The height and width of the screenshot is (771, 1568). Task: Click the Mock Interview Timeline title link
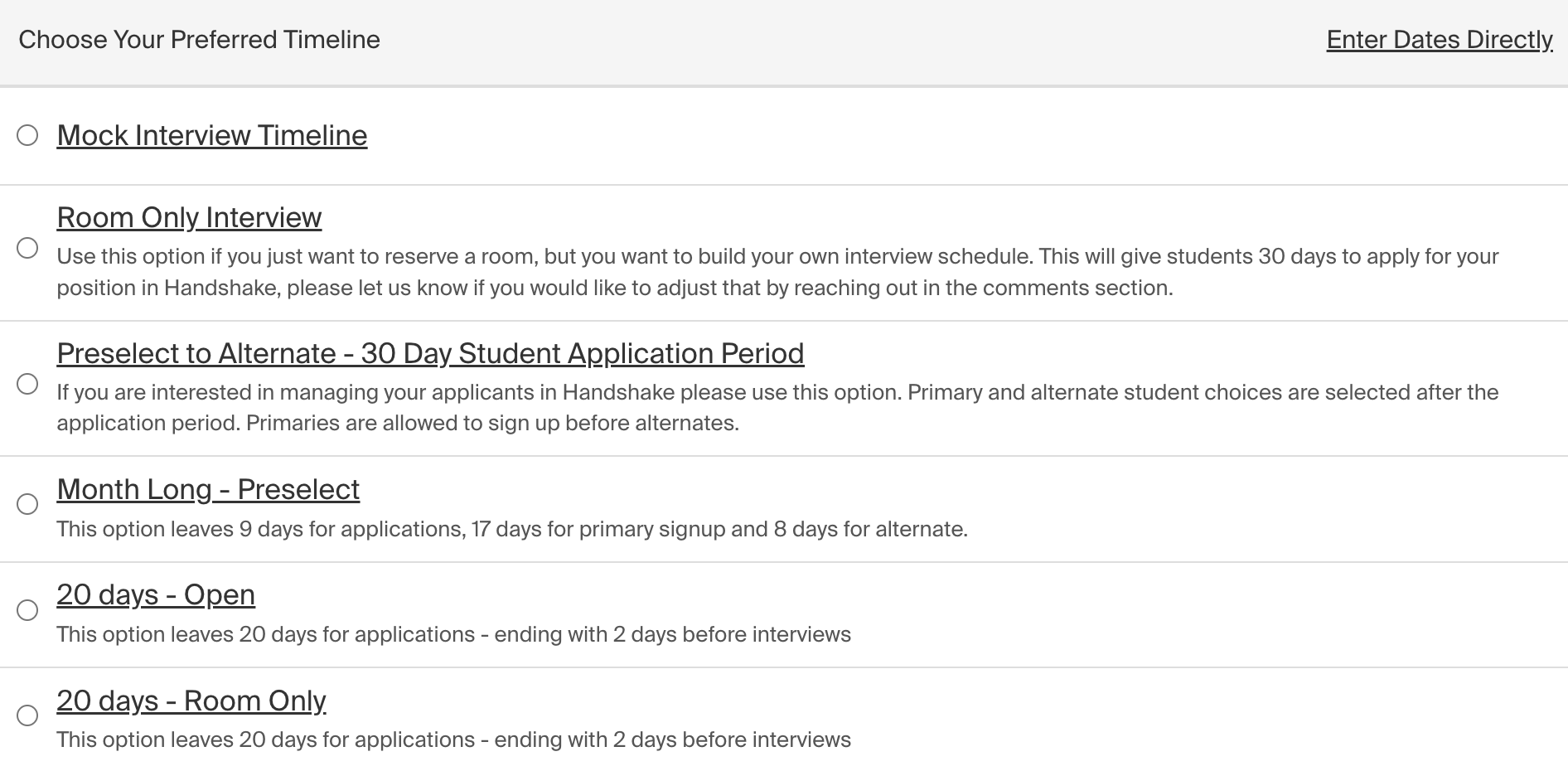pos(212,135)
